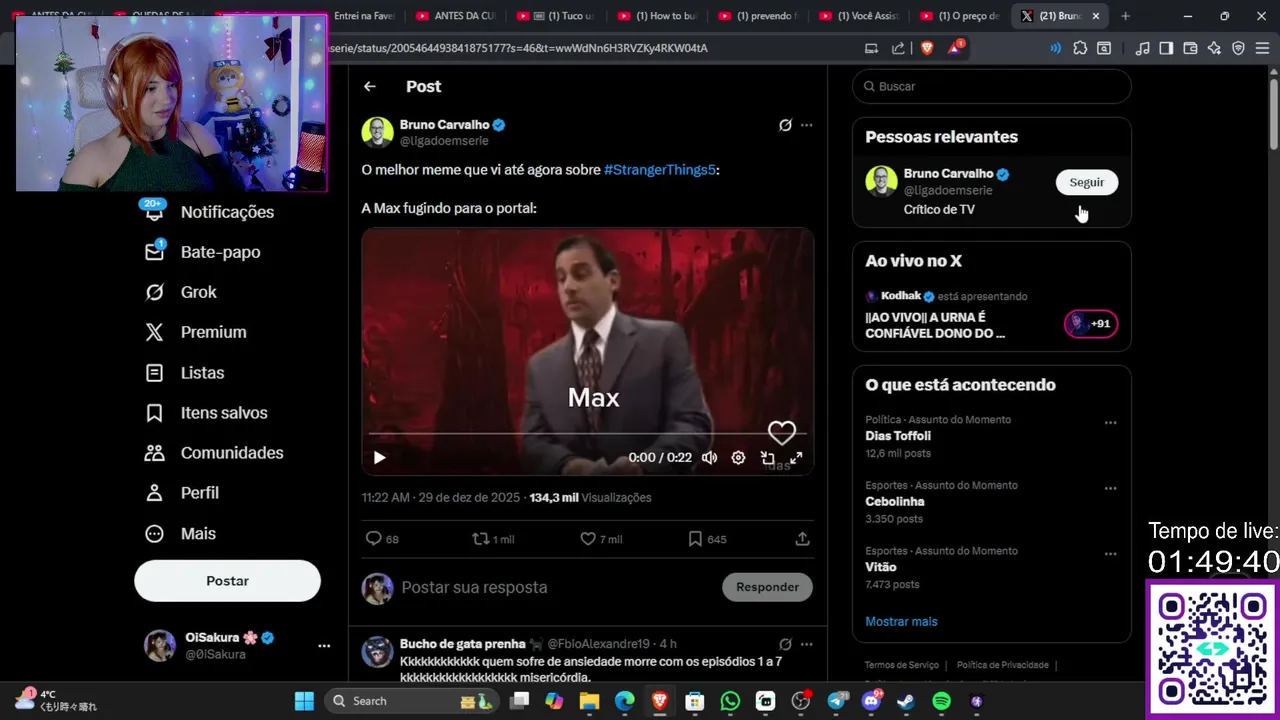The width and height of the screenshot is (1280, 720).
Task: Click Mostrar mais under trends
Action: tap(901, 621)
